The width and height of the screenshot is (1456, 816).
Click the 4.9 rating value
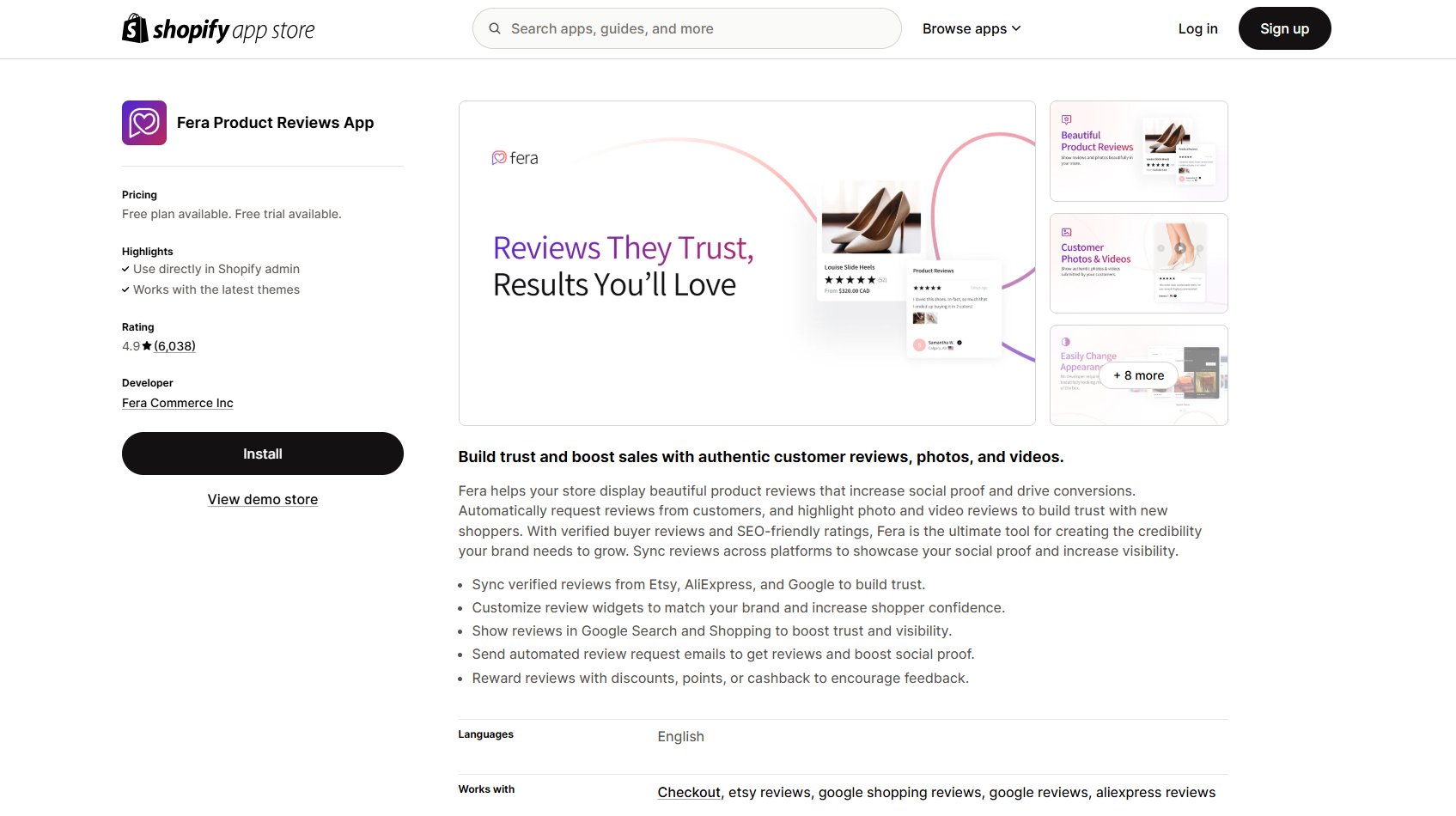(x=131, y=346)
